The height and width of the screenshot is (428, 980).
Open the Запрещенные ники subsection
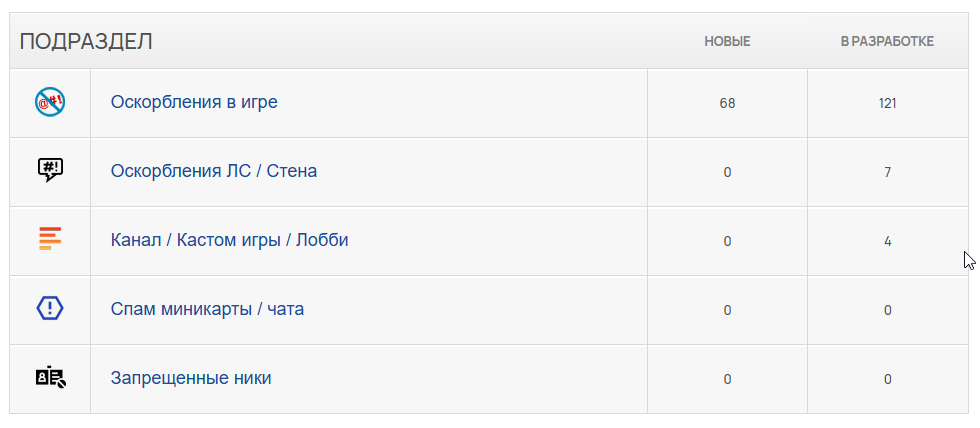click(191, 378)
